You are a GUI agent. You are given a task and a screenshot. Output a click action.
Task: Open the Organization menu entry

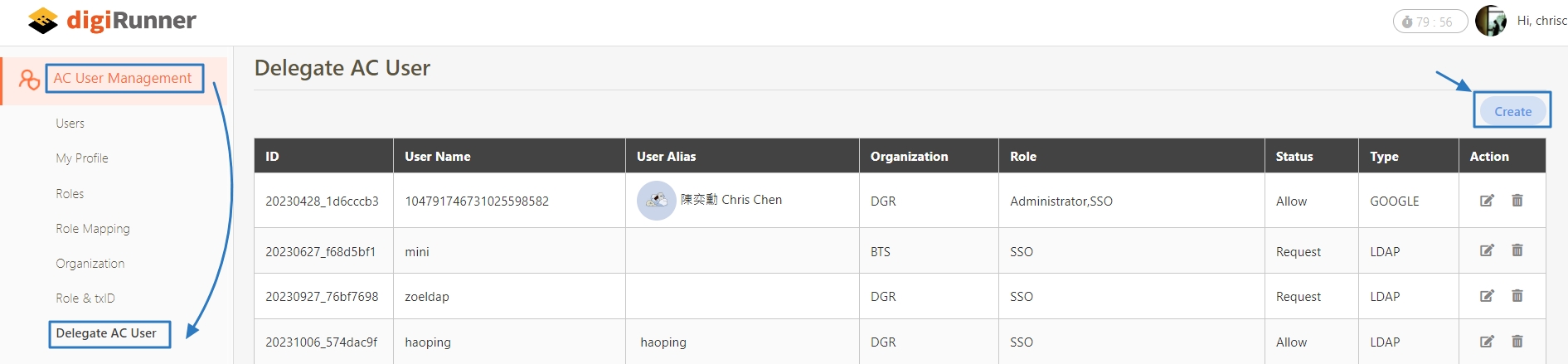coord(90,264)
